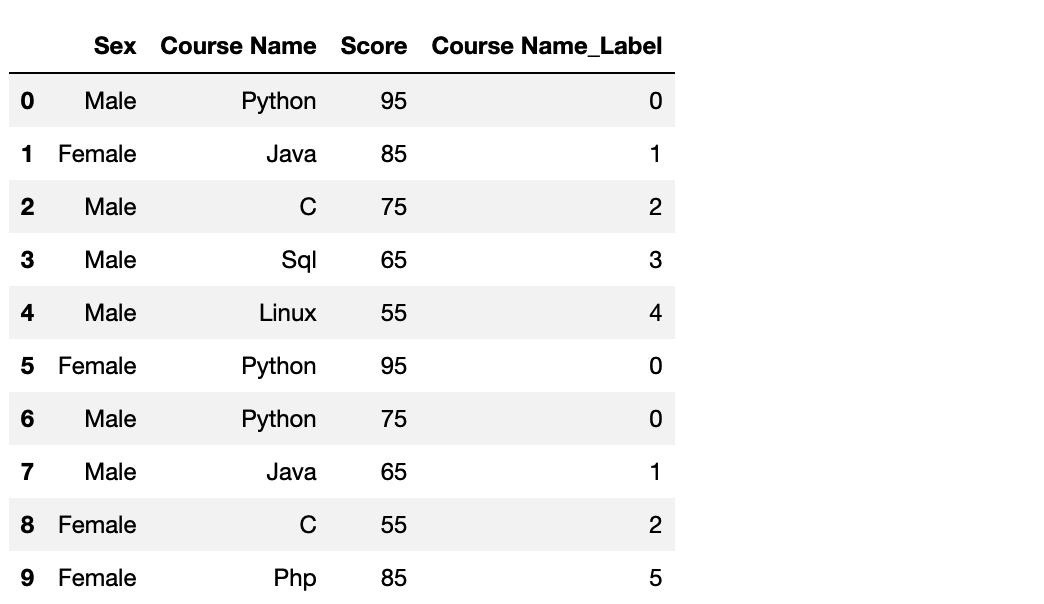This screenshot has height=604, width=1044.
Task: Click the Linux course name cell
Action: tap(288, 312)
